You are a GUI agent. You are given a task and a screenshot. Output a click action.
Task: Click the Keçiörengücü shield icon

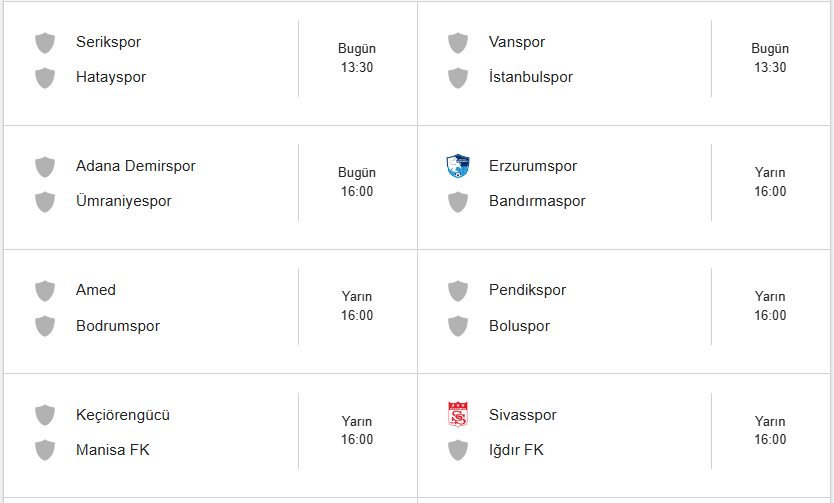click(x=45, y=414)
